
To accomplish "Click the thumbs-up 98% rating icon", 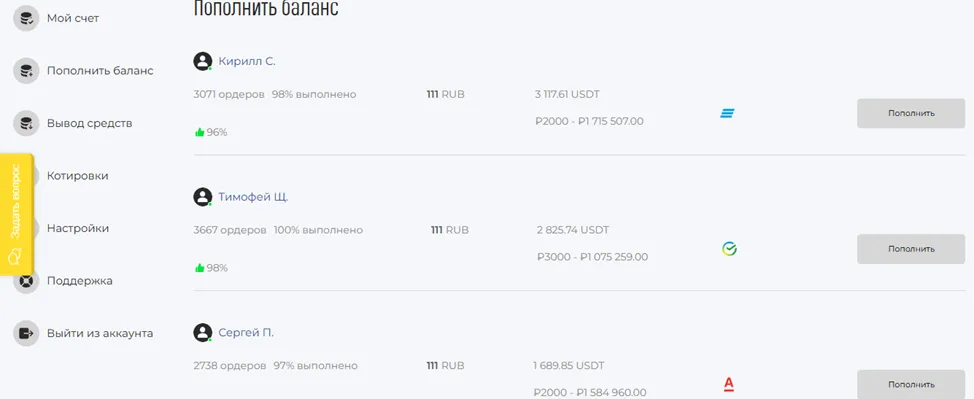I will pos(199,268).
